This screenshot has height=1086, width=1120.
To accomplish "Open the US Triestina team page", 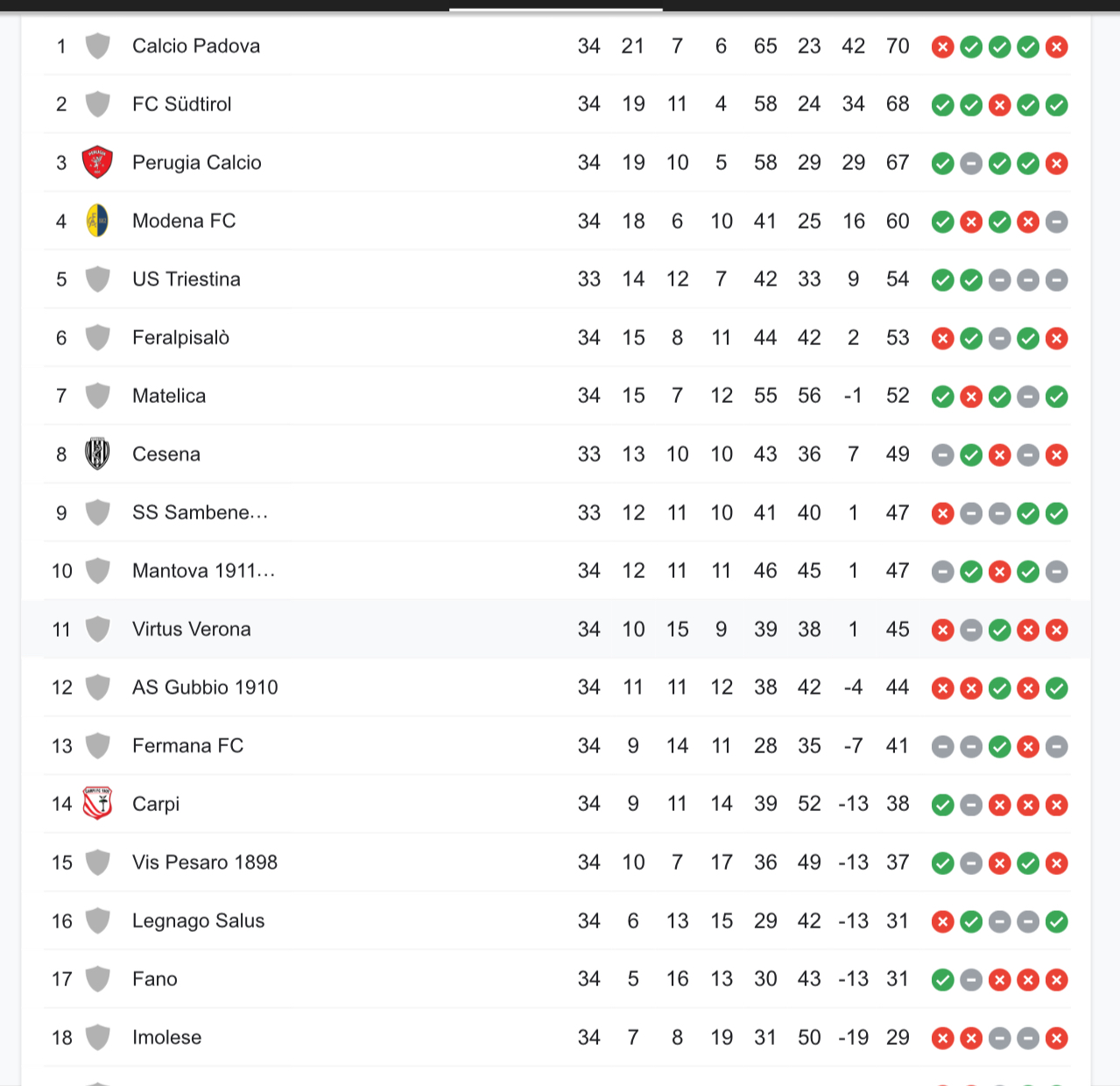I will [187, 279].
